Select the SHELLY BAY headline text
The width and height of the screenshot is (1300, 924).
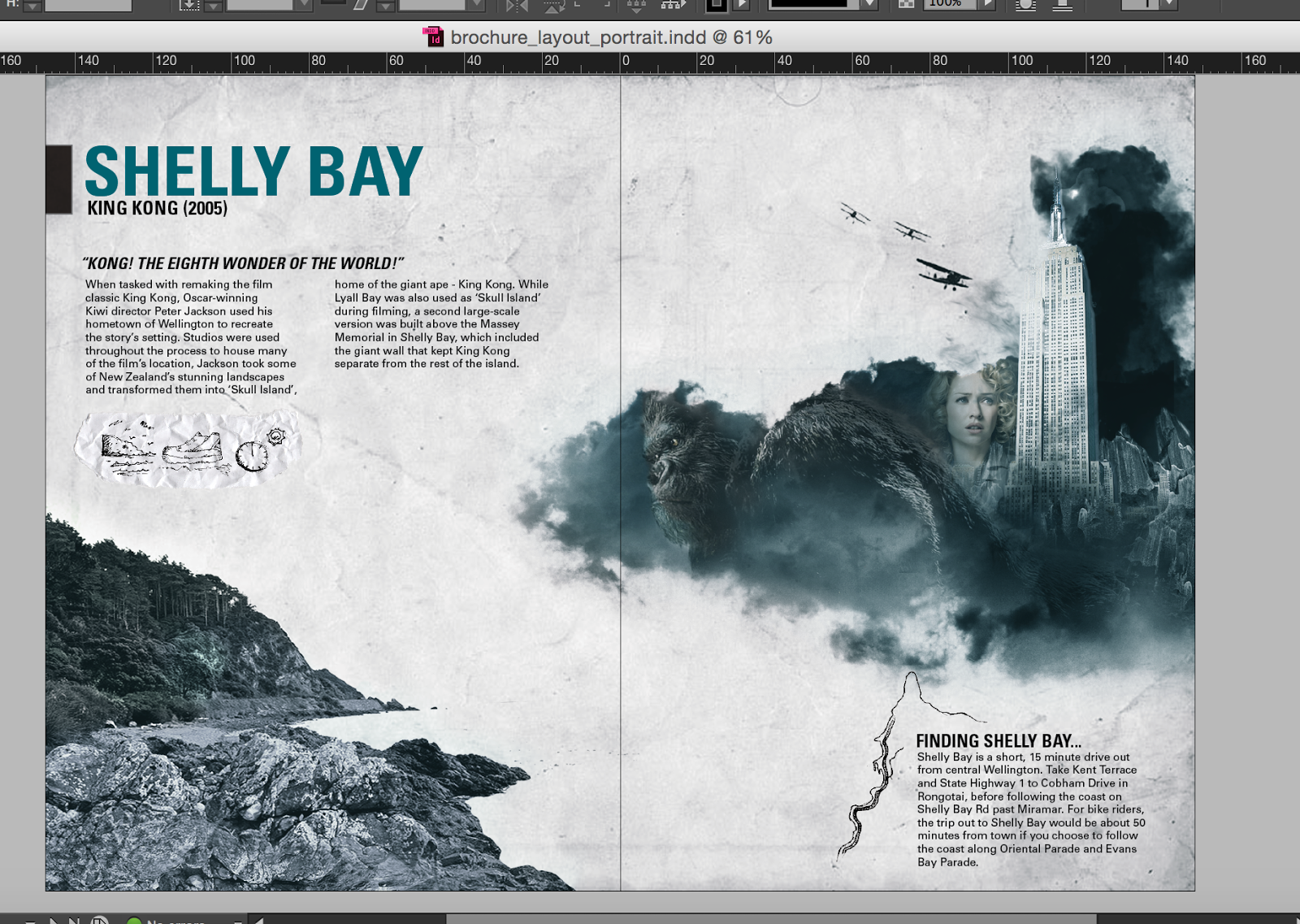(x=253, y=171)
